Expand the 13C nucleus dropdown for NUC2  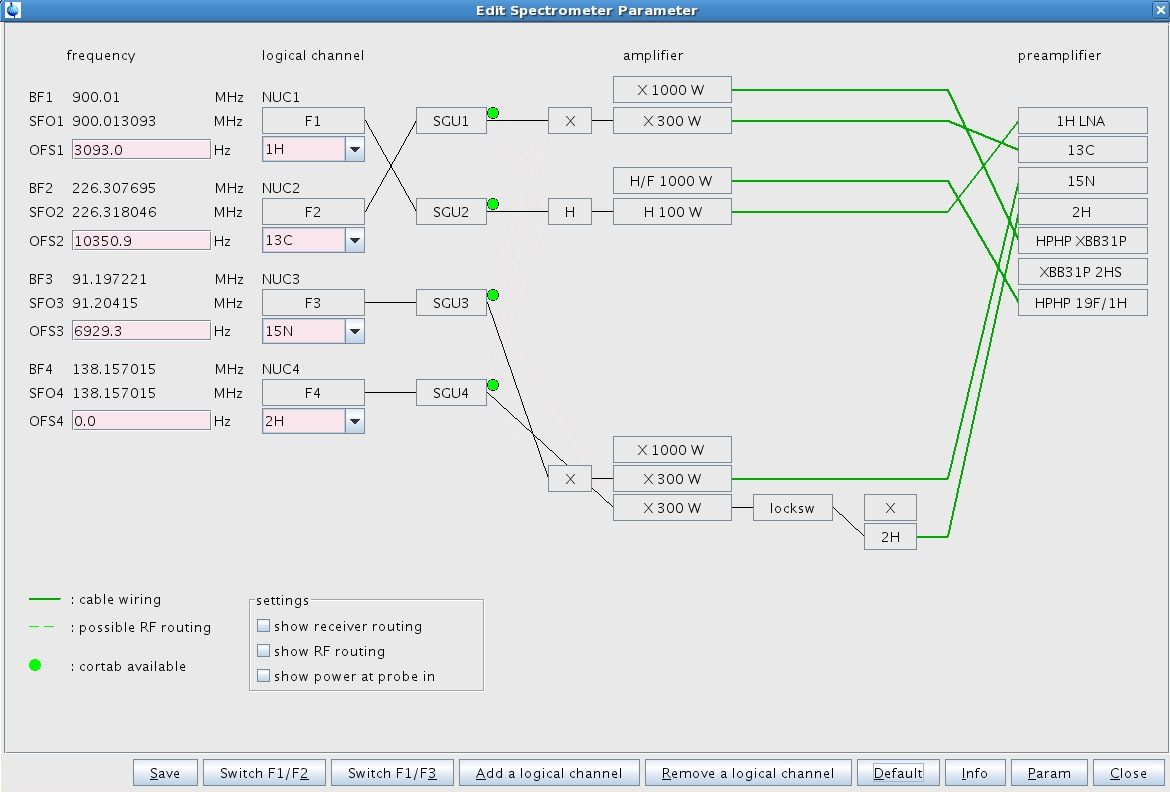coord(354,240)
